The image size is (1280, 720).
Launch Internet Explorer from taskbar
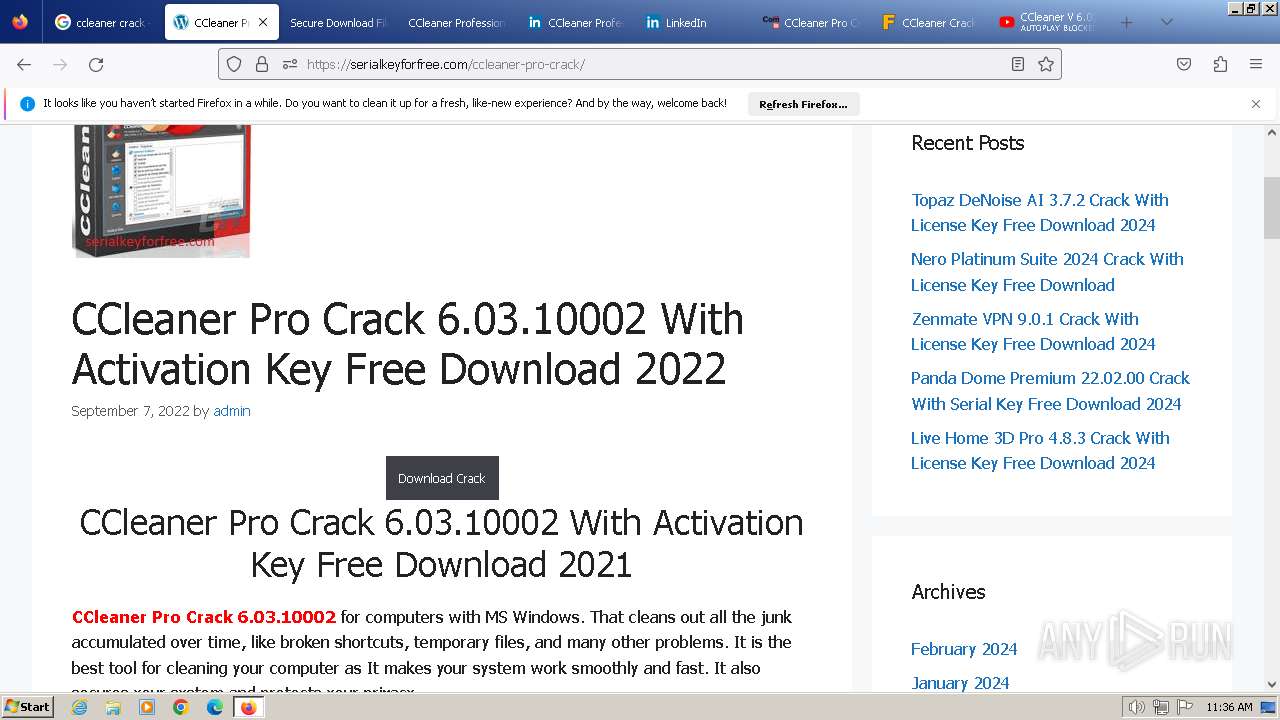tap(80, 707)
